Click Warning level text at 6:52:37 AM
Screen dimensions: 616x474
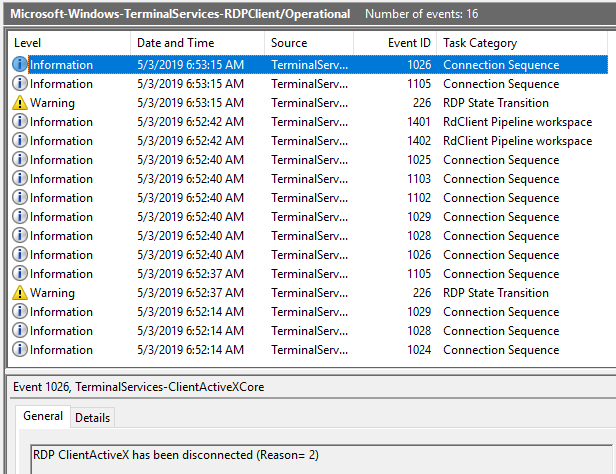click(x=52, y=293)
